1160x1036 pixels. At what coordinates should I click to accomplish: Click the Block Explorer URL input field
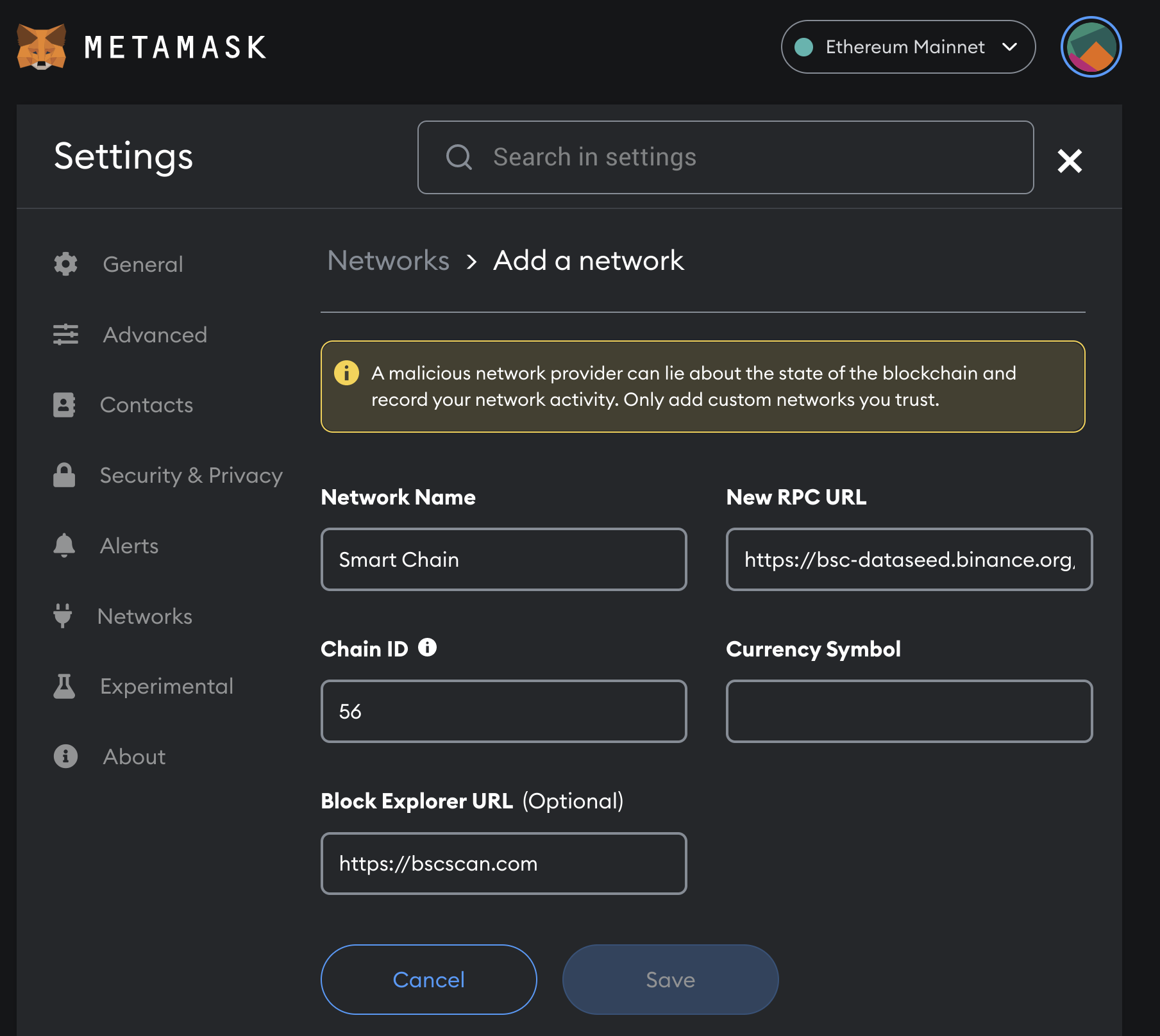[504, 863]
